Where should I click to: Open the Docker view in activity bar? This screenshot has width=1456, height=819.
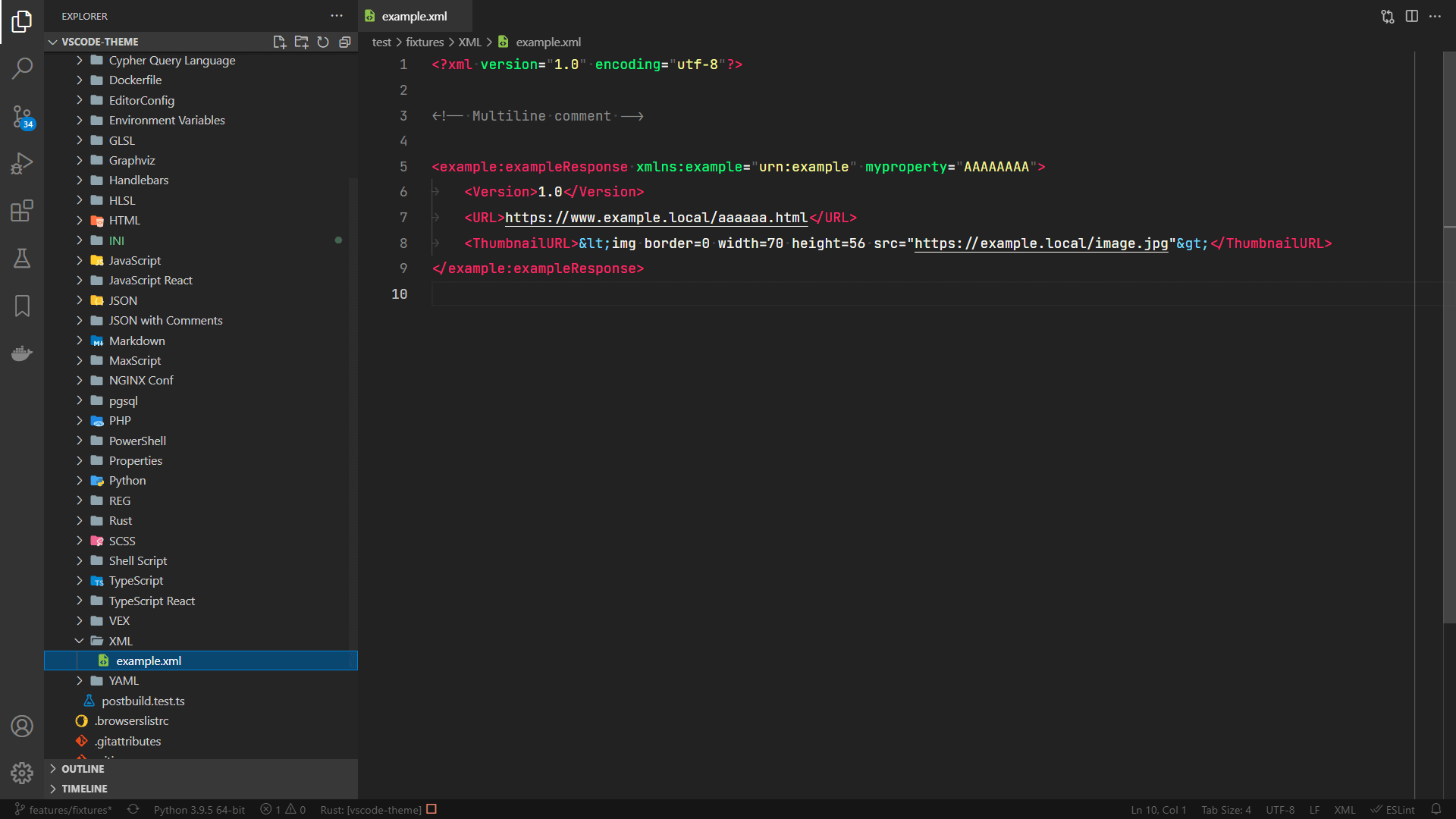(22, 353)
